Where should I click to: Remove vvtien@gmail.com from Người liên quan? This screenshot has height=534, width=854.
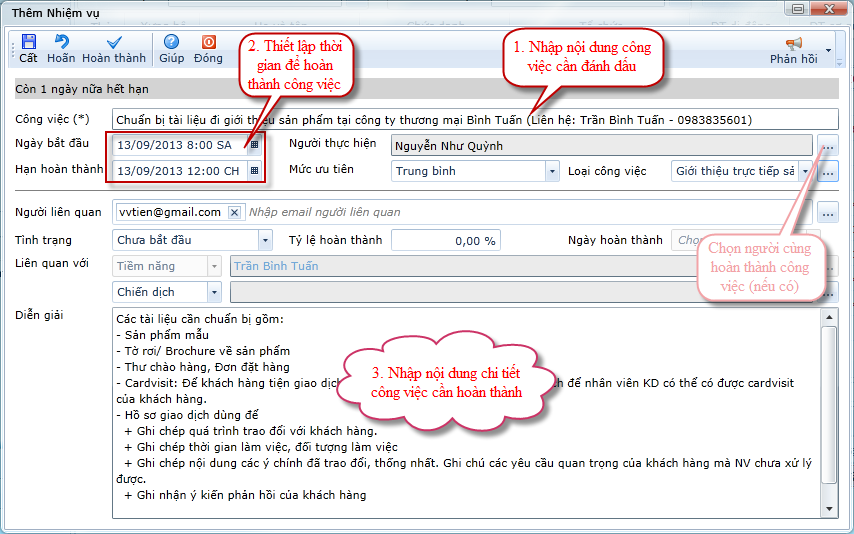(234, 212)
